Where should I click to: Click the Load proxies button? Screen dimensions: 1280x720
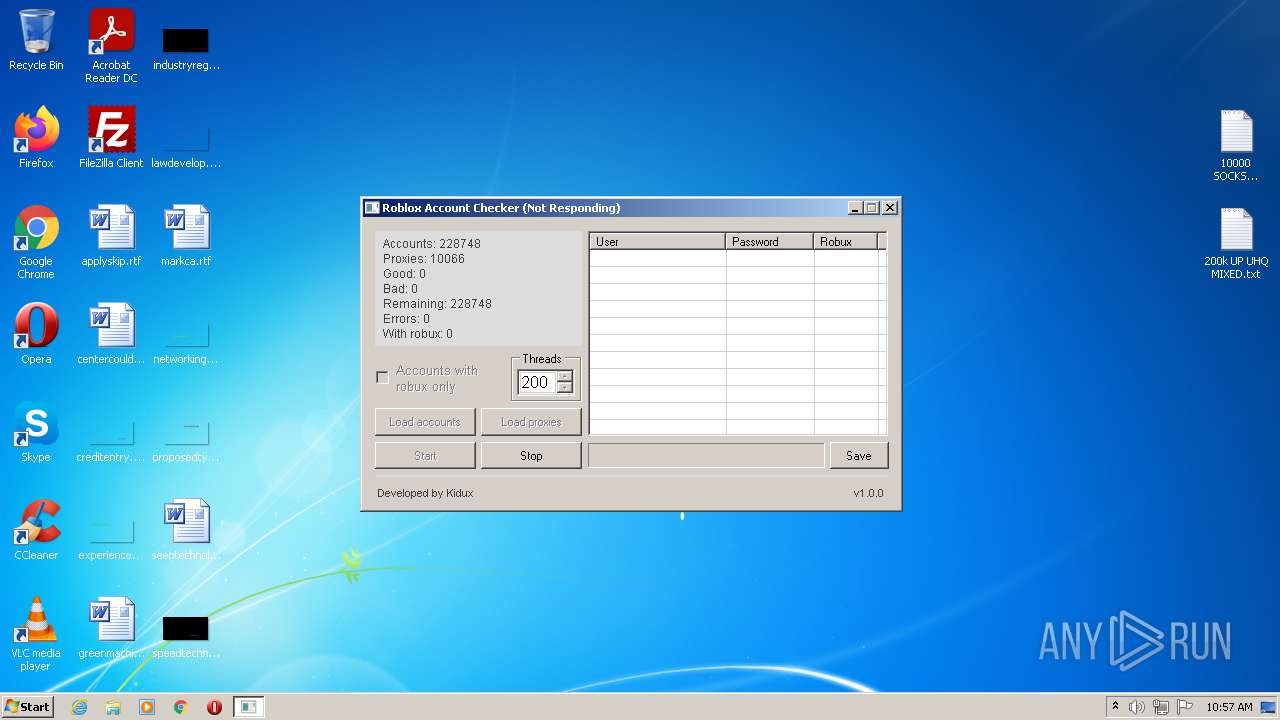[x=531, y=422]
